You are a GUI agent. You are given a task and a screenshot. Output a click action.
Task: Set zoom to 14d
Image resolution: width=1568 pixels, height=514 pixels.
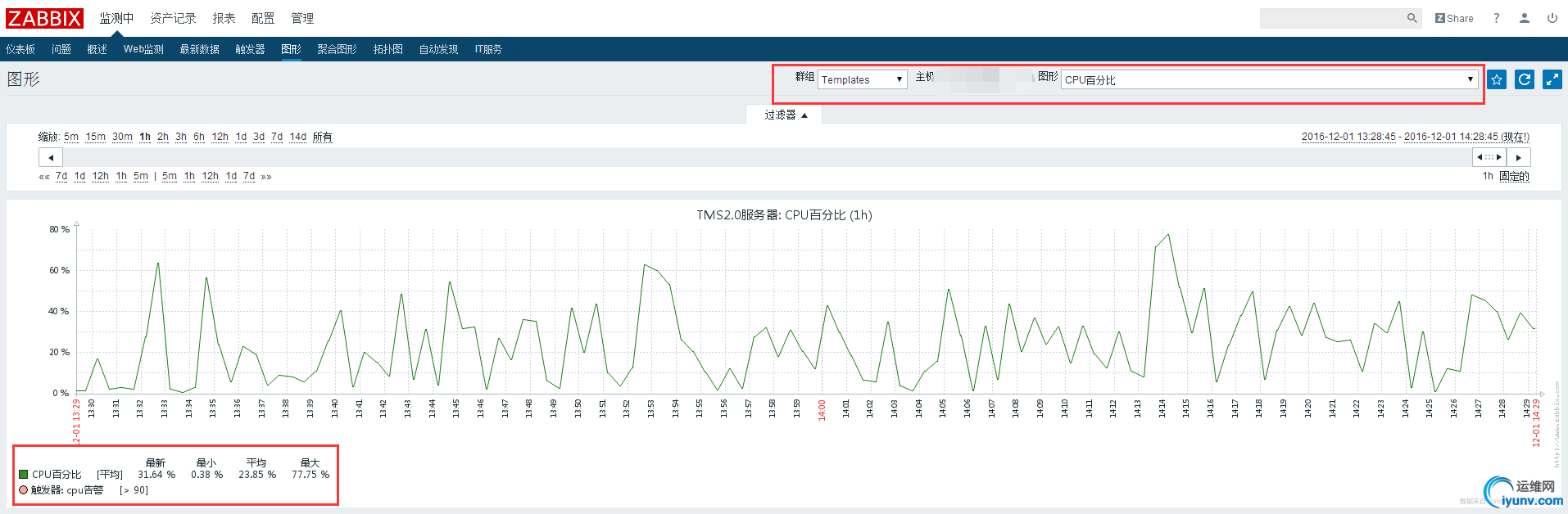(x=298, y=137)
